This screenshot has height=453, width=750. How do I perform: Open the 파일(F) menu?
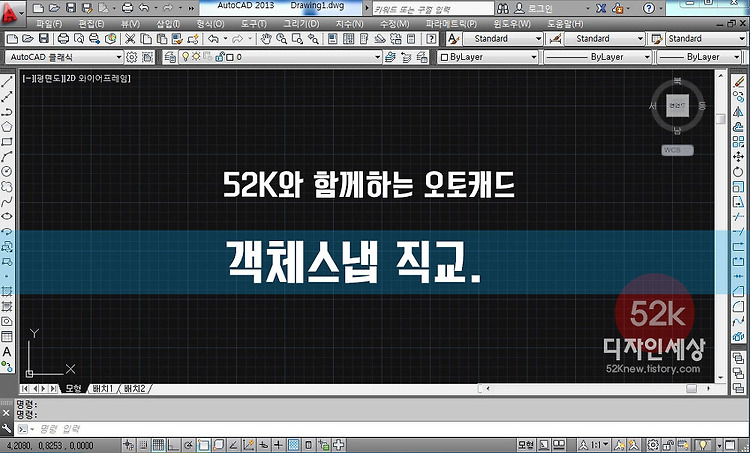[x=49, y=24]
